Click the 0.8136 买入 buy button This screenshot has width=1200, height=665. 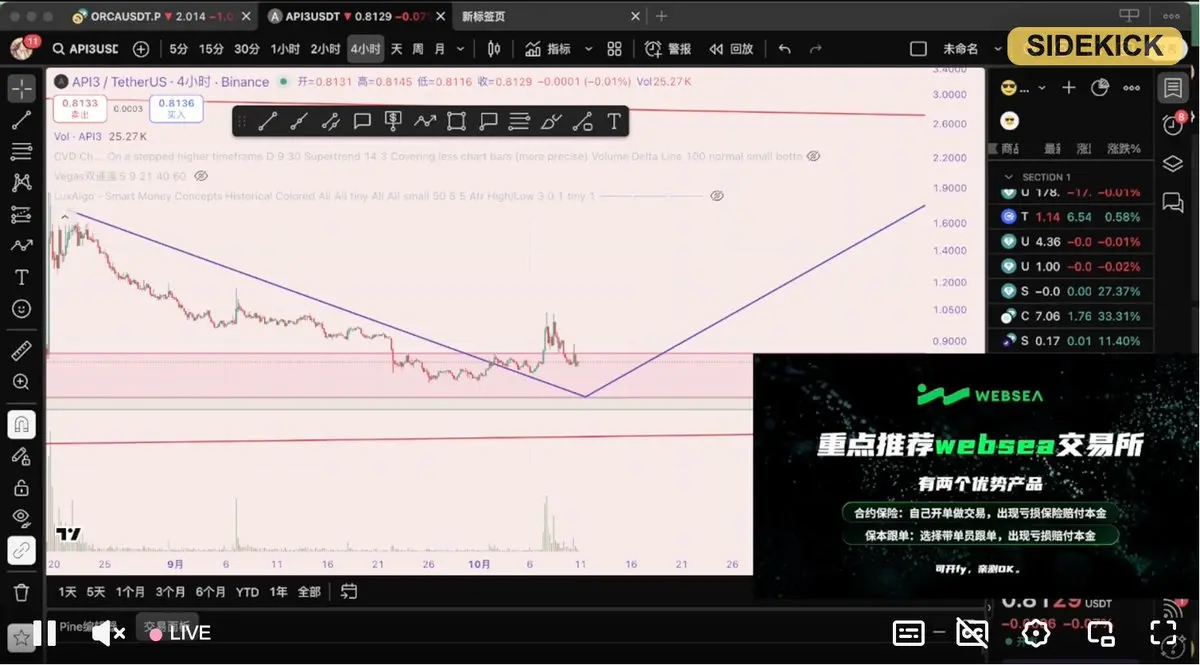tap(176, 108)
